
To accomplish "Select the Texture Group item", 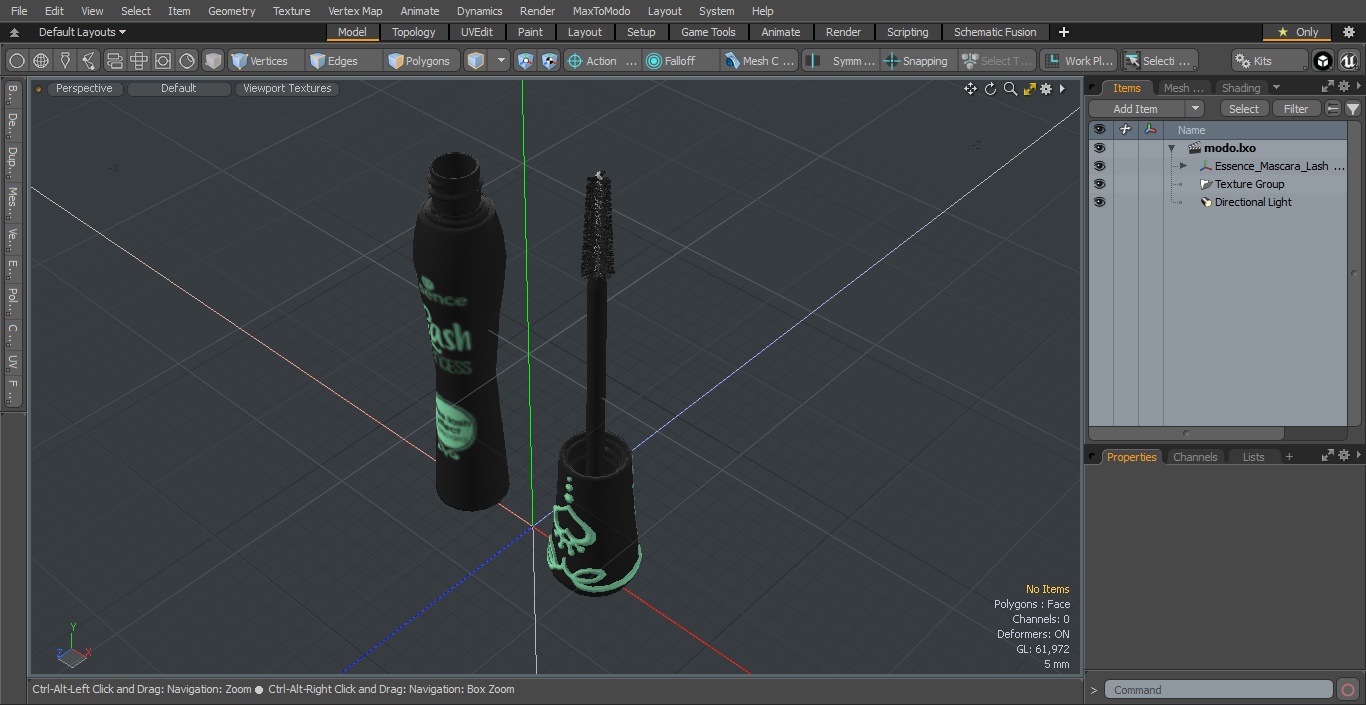I will point(1249,184).
